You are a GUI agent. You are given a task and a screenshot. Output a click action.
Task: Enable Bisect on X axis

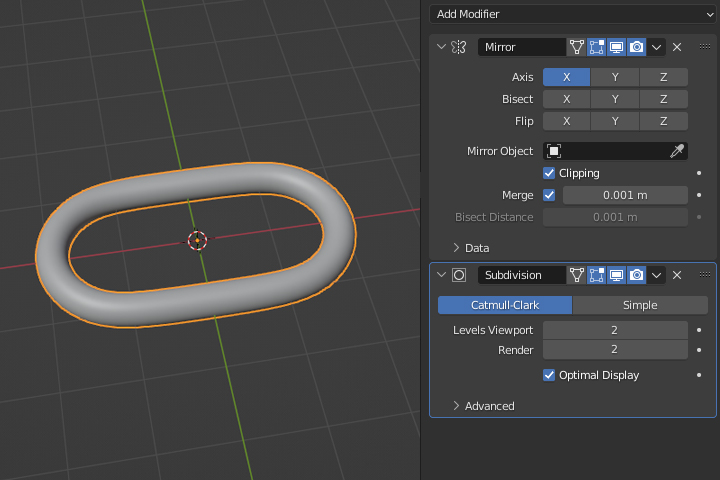point(566,99)
